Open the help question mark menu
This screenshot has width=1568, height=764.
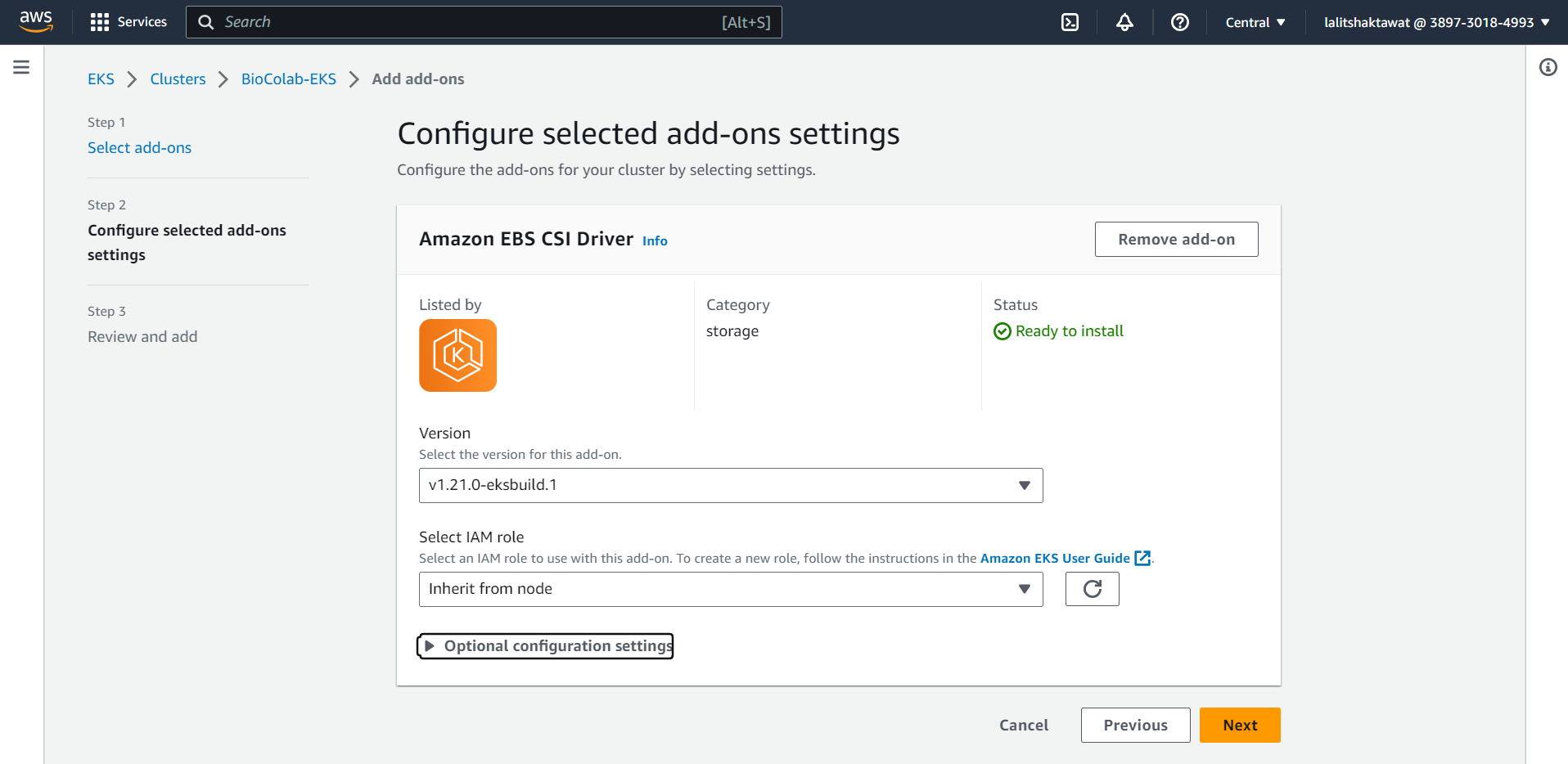click(x=1179, y=22)
